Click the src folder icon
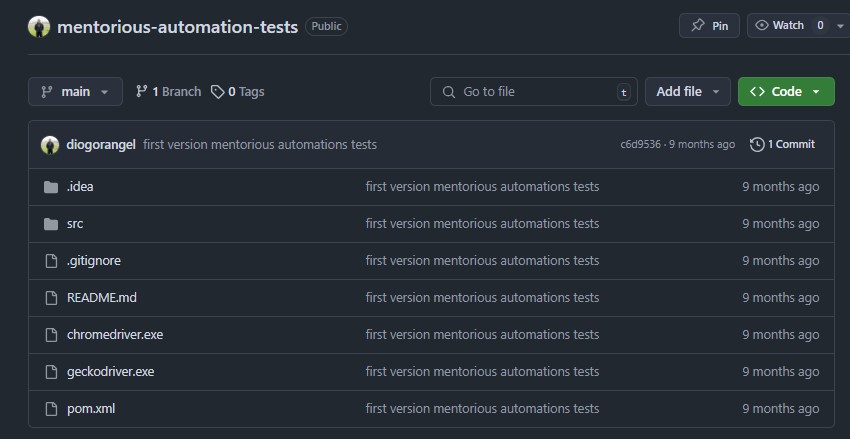The width and height of the screenshot is (850, 439). click(51, 224)
